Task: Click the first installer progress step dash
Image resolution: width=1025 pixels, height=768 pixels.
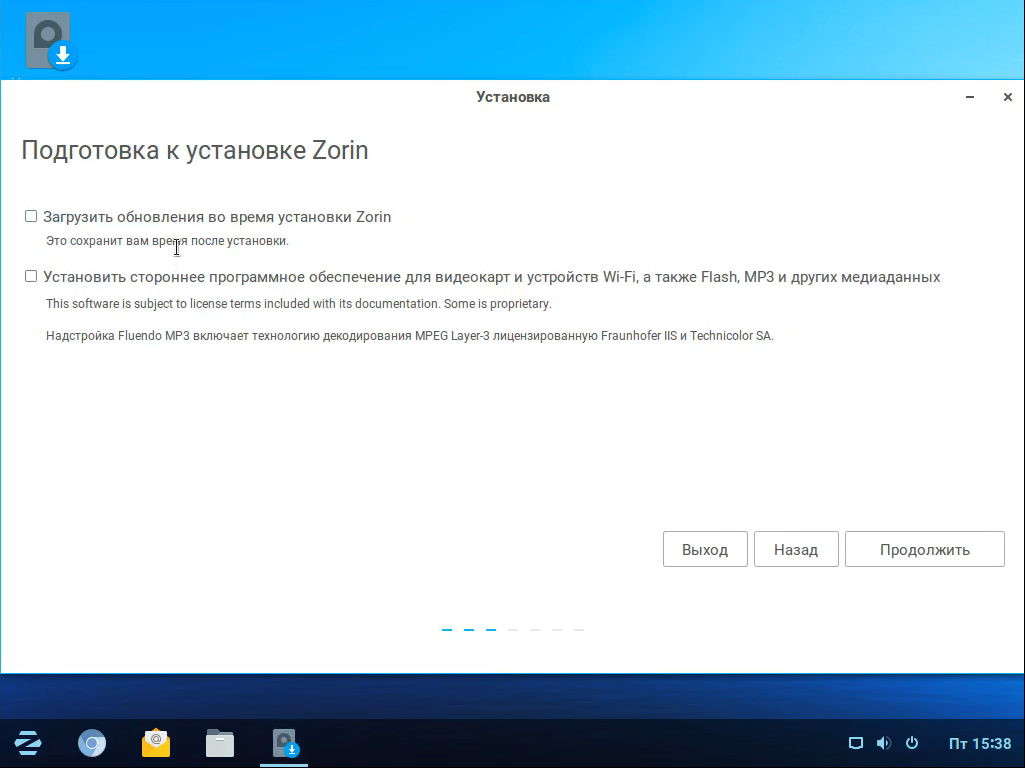Action: [447, 630]
